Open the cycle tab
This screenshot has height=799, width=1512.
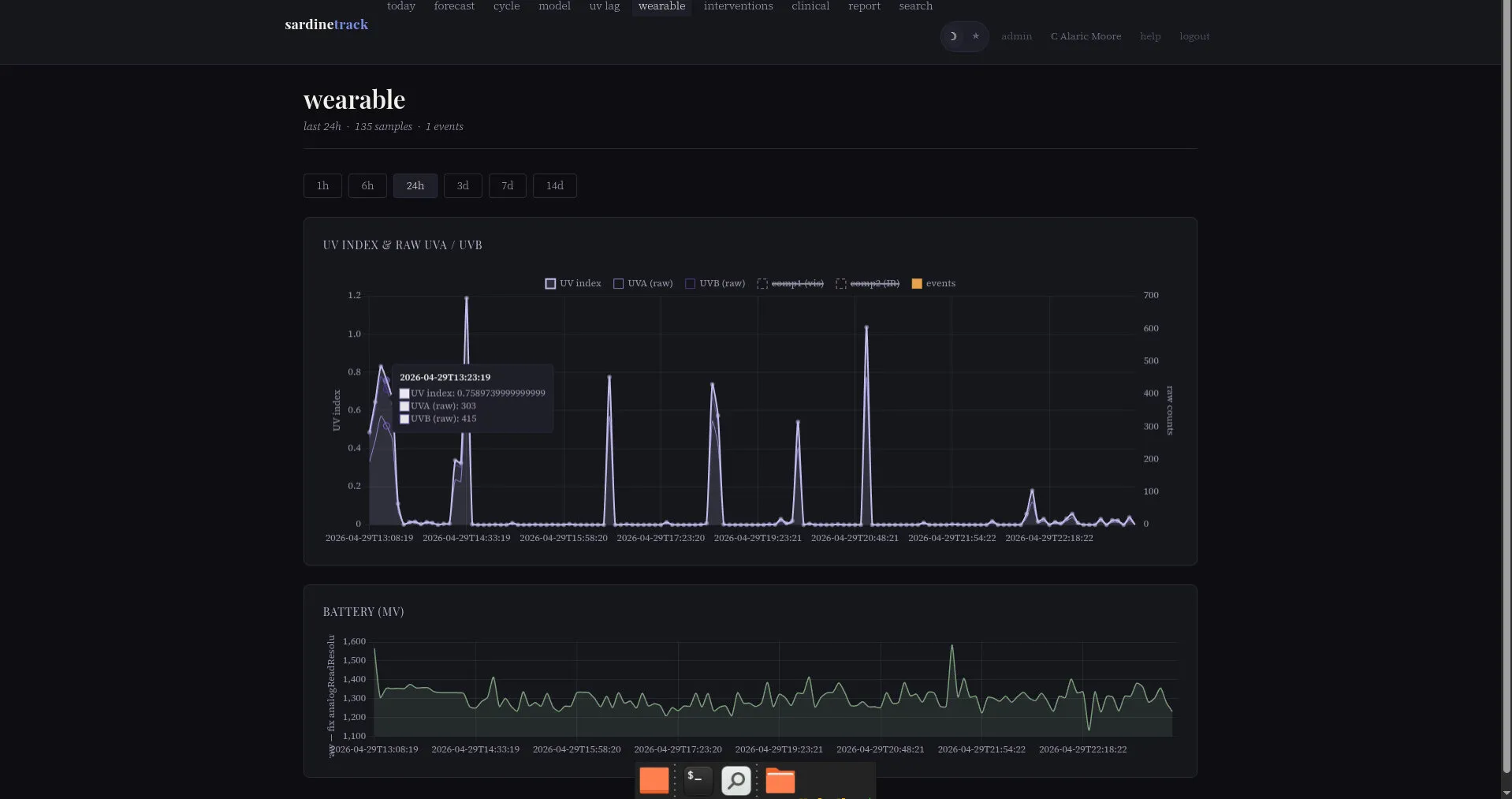click(x=506, y=6)
